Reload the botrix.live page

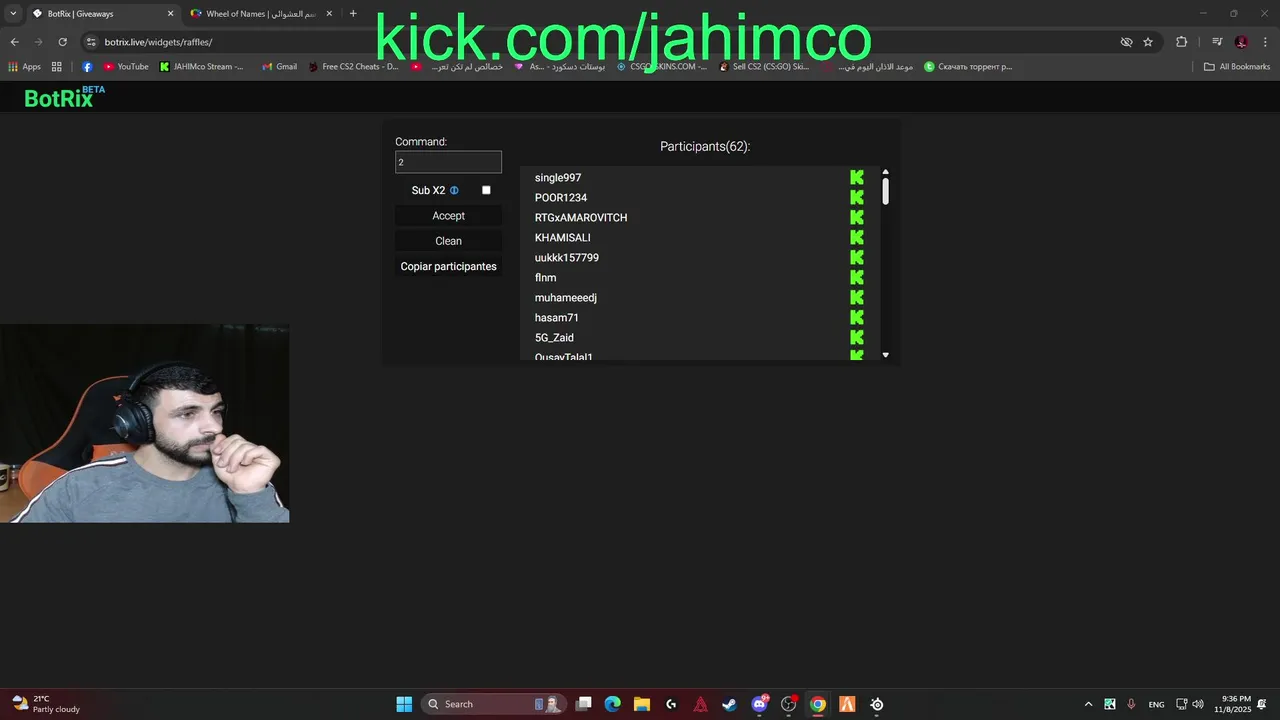[62, 42]
